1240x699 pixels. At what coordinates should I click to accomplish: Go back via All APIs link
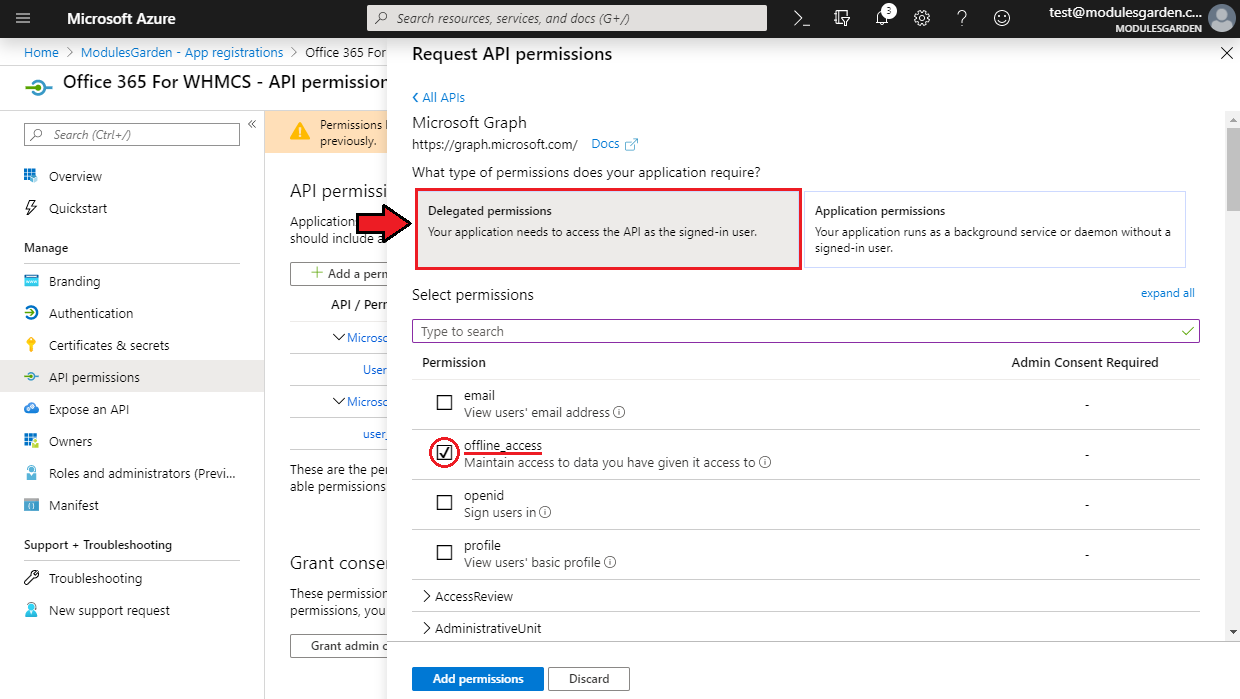pyautogui.click(x=439, y=97)
